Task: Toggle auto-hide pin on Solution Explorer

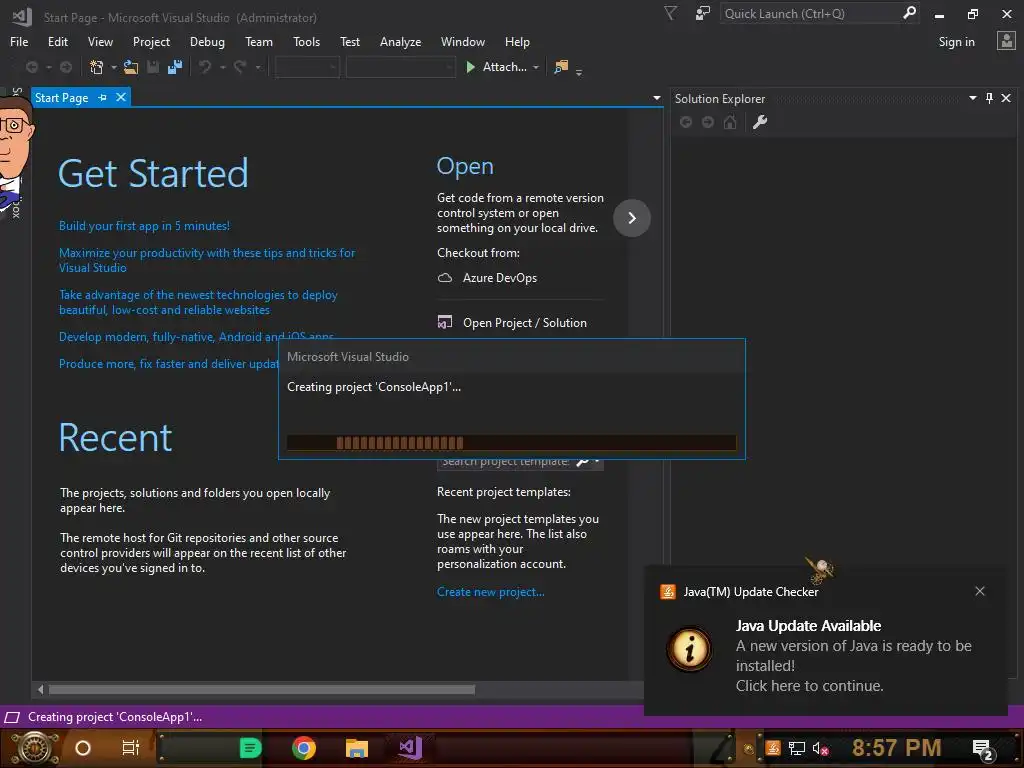Action: click(x=989, y=98)
